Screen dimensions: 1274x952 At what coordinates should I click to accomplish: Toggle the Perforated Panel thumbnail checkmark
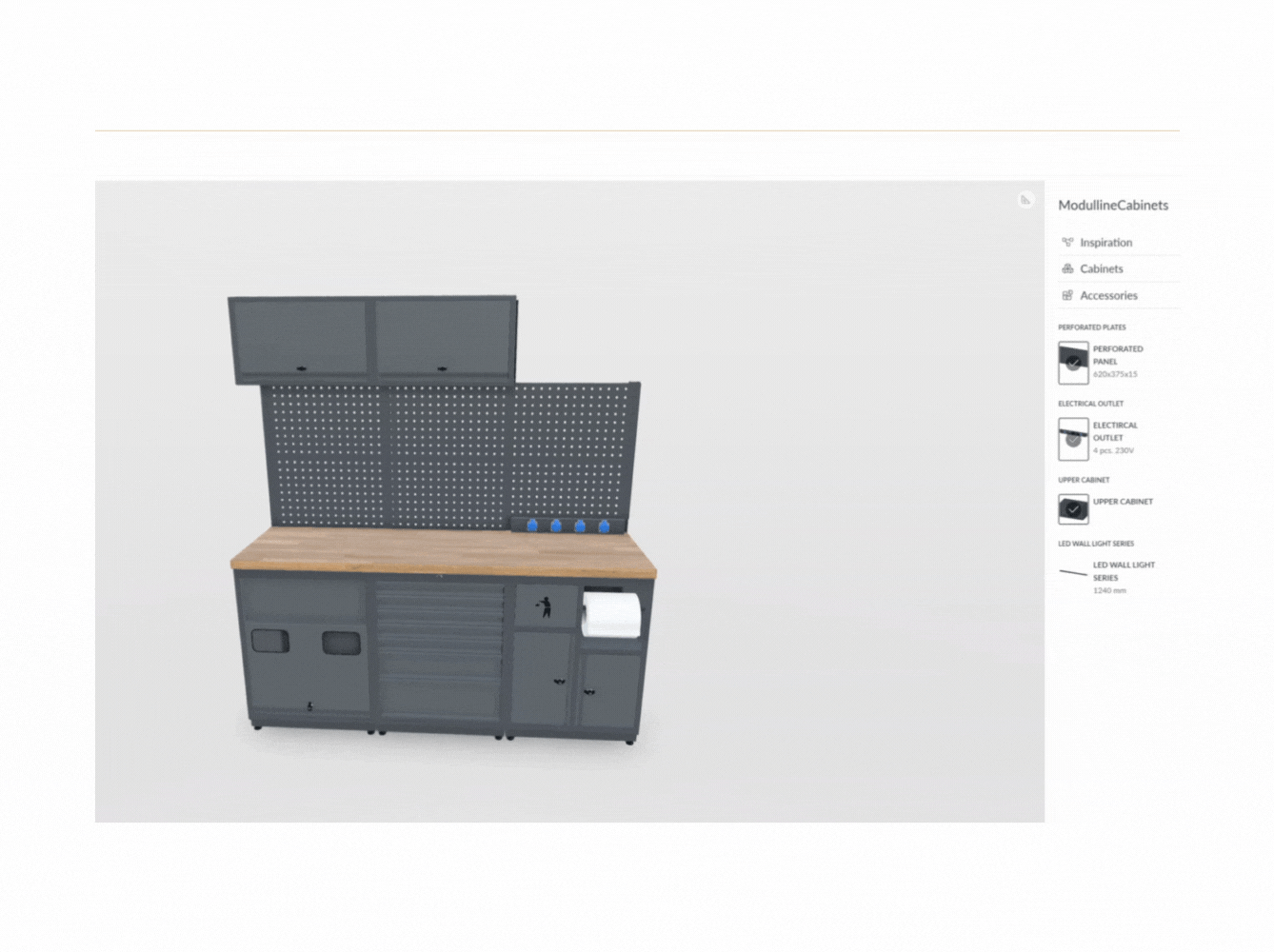1073,362
